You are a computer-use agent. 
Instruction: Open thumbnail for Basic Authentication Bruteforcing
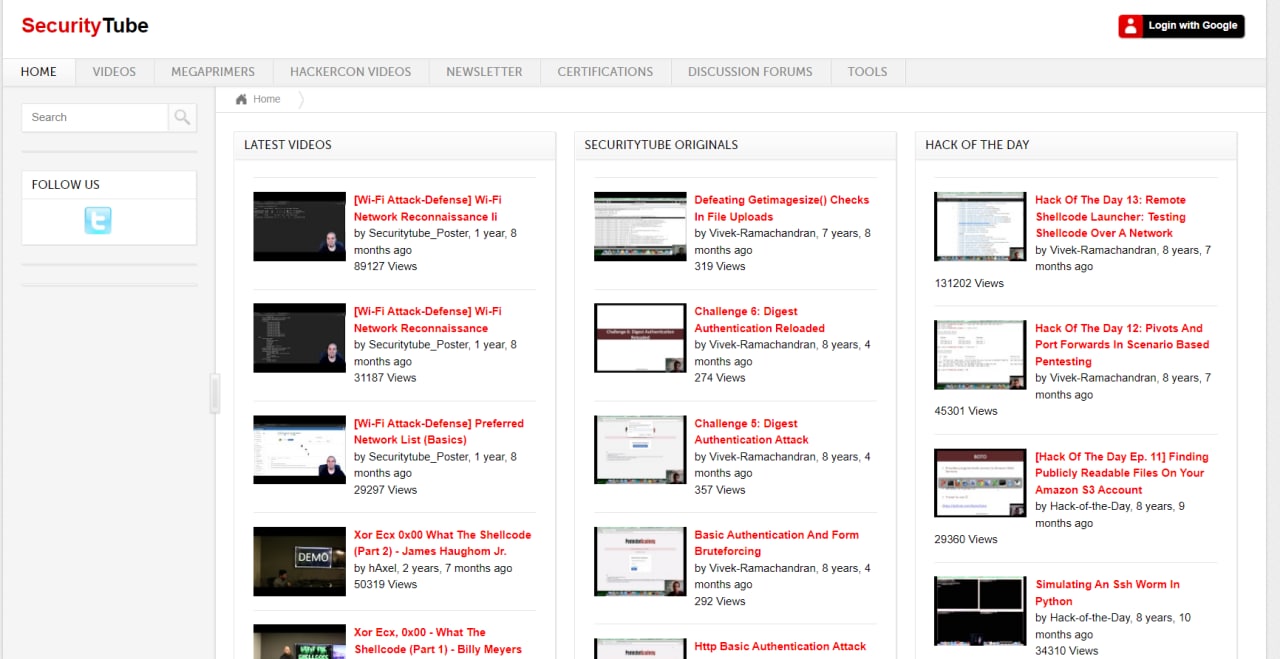point(640,562)
